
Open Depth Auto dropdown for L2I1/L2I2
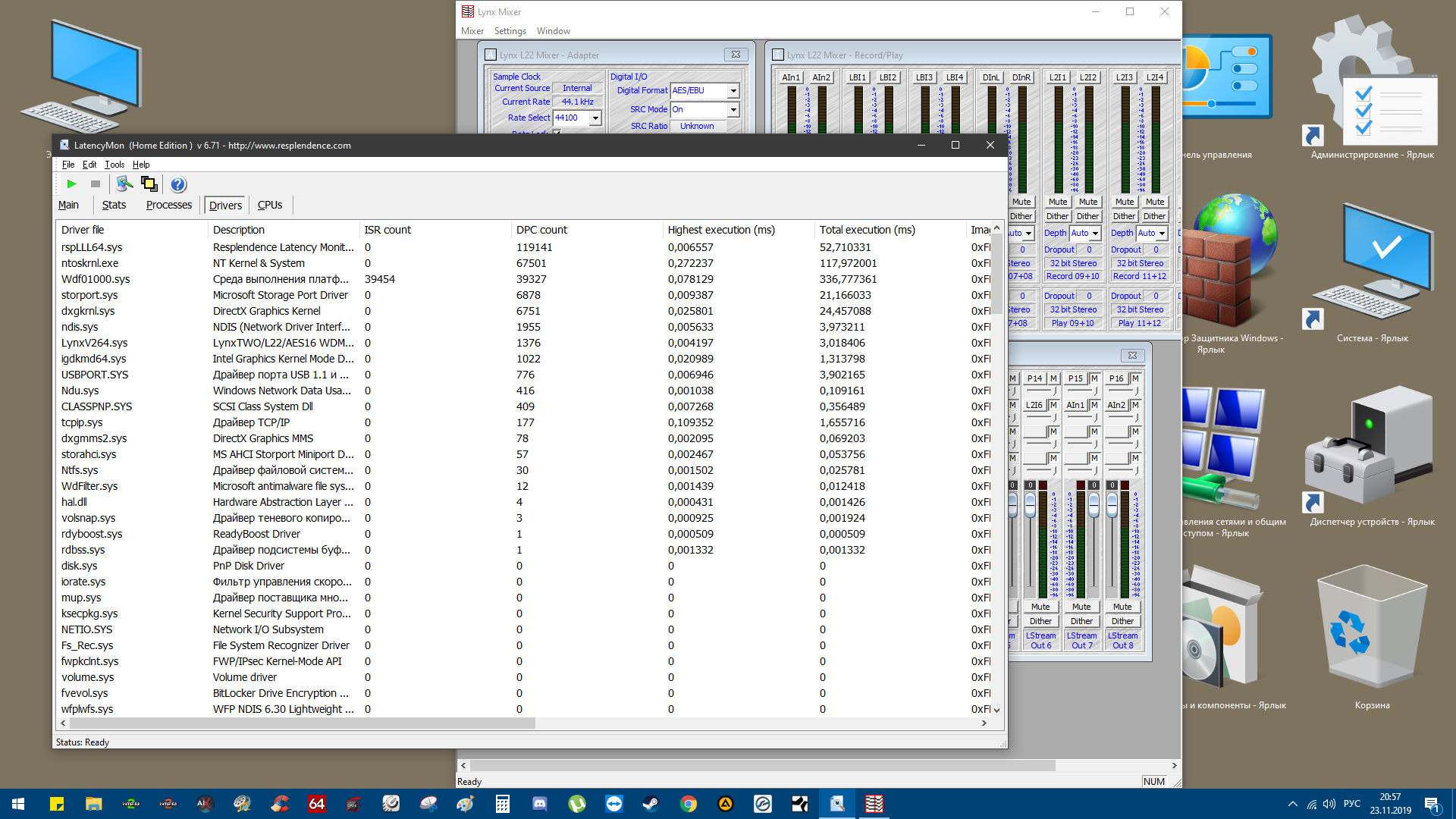[1095, 234]
